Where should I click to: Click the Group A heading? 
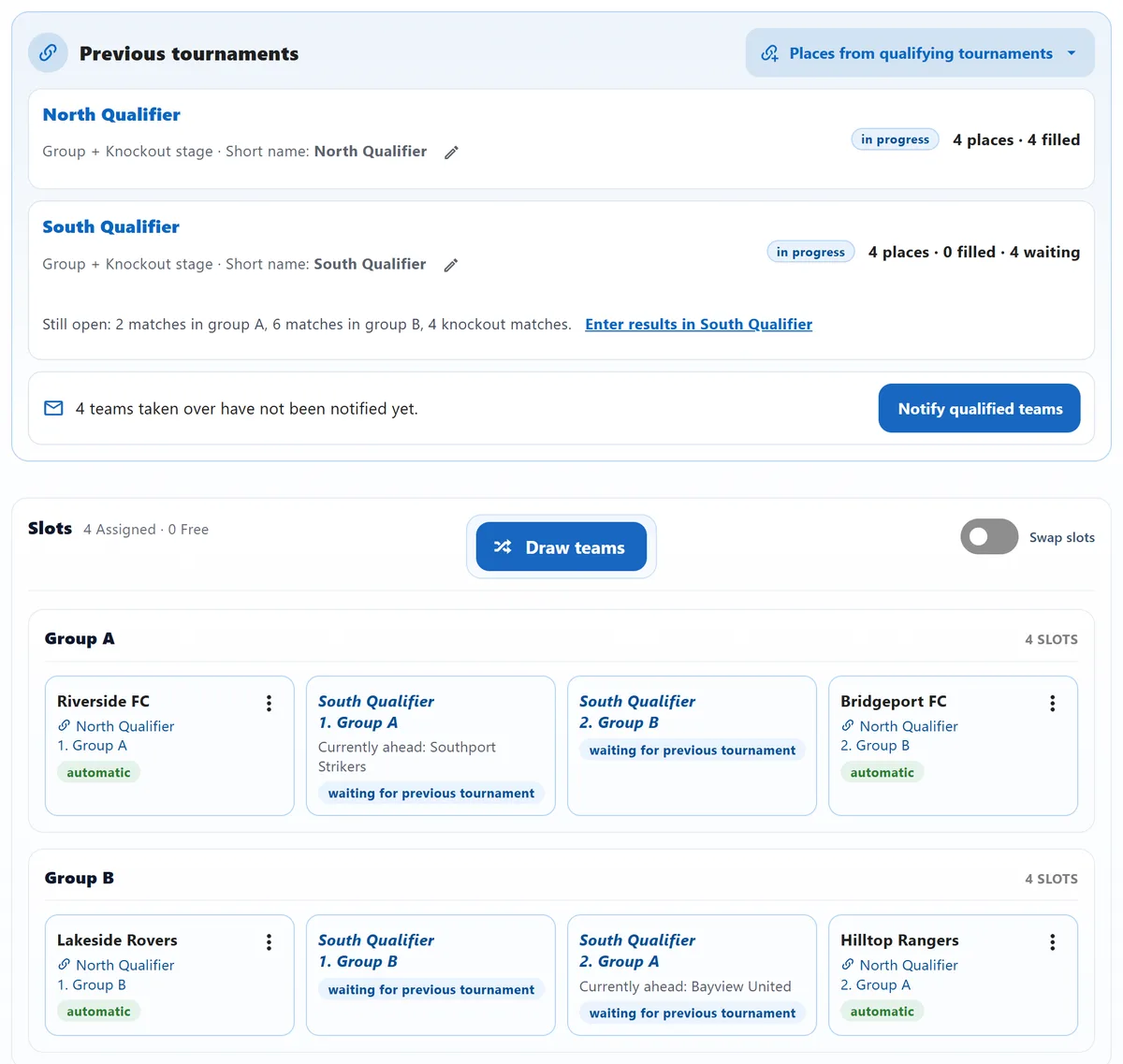(80, 638)
